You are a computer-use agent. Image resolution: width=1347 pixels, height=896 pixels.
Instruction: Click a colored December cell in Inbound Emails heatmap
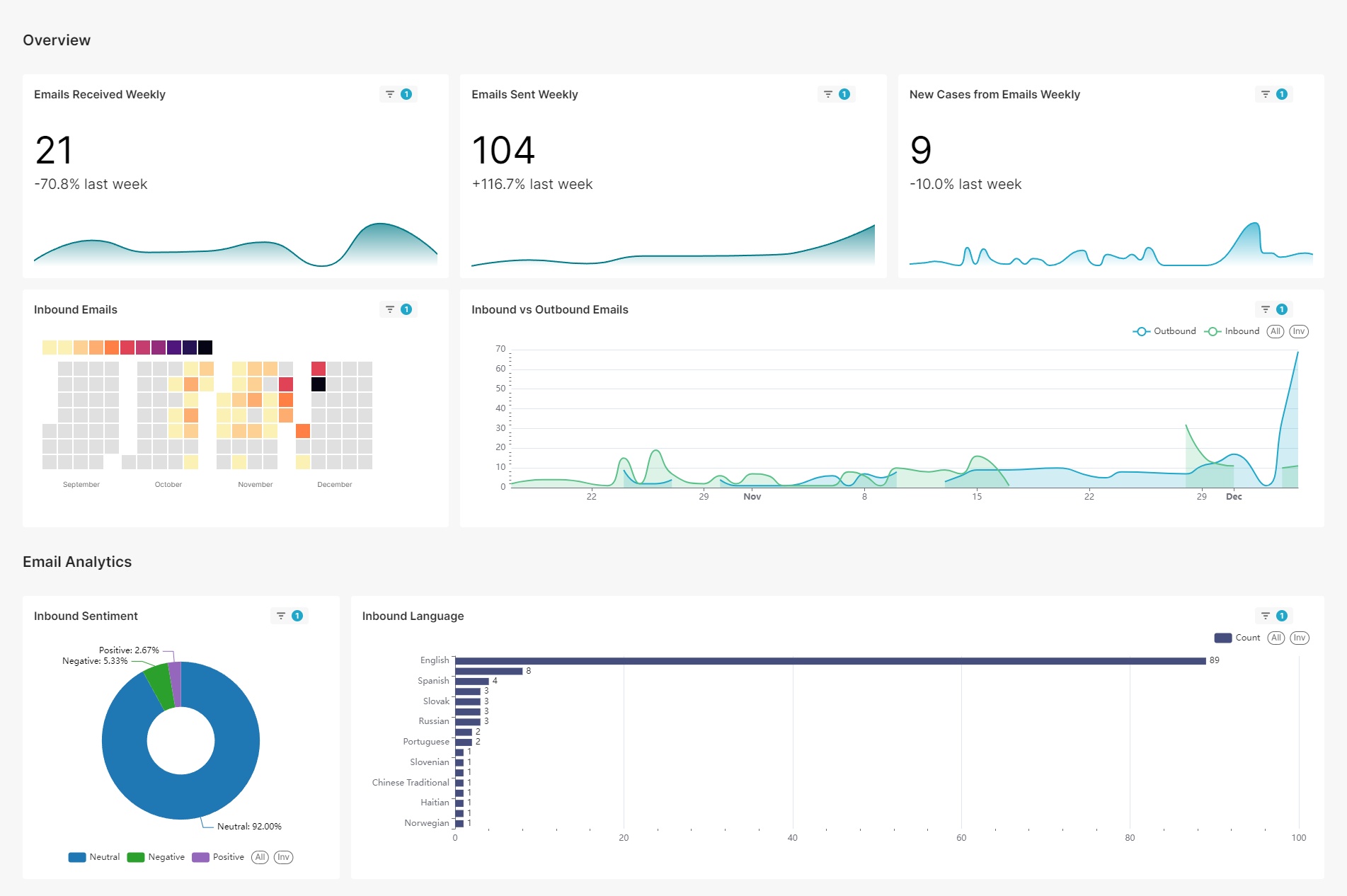pyautogui.click(x=319, y=367)
